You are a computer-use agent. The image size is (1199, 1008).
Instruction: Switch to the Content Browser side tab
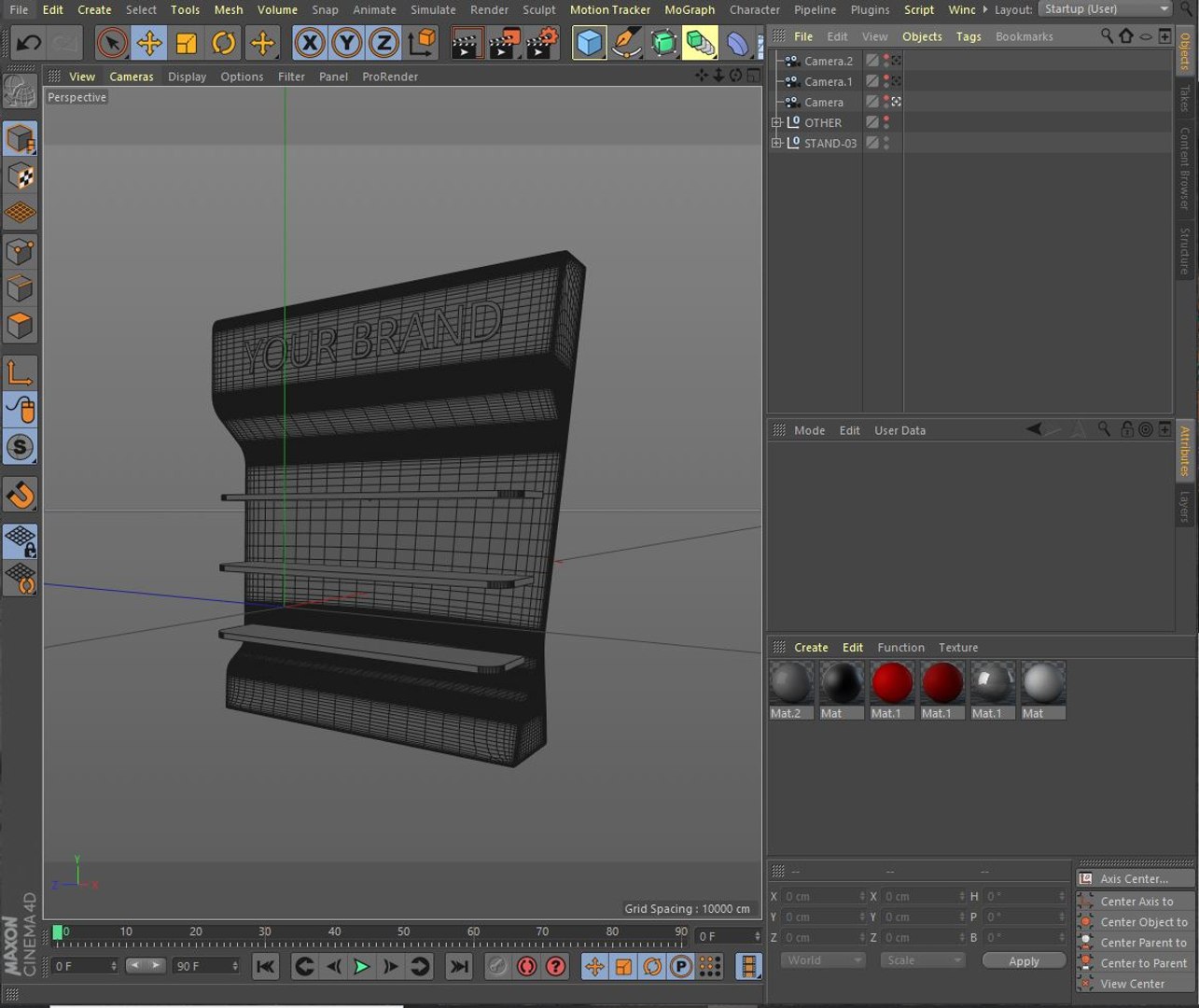[x=1185, y=168]
